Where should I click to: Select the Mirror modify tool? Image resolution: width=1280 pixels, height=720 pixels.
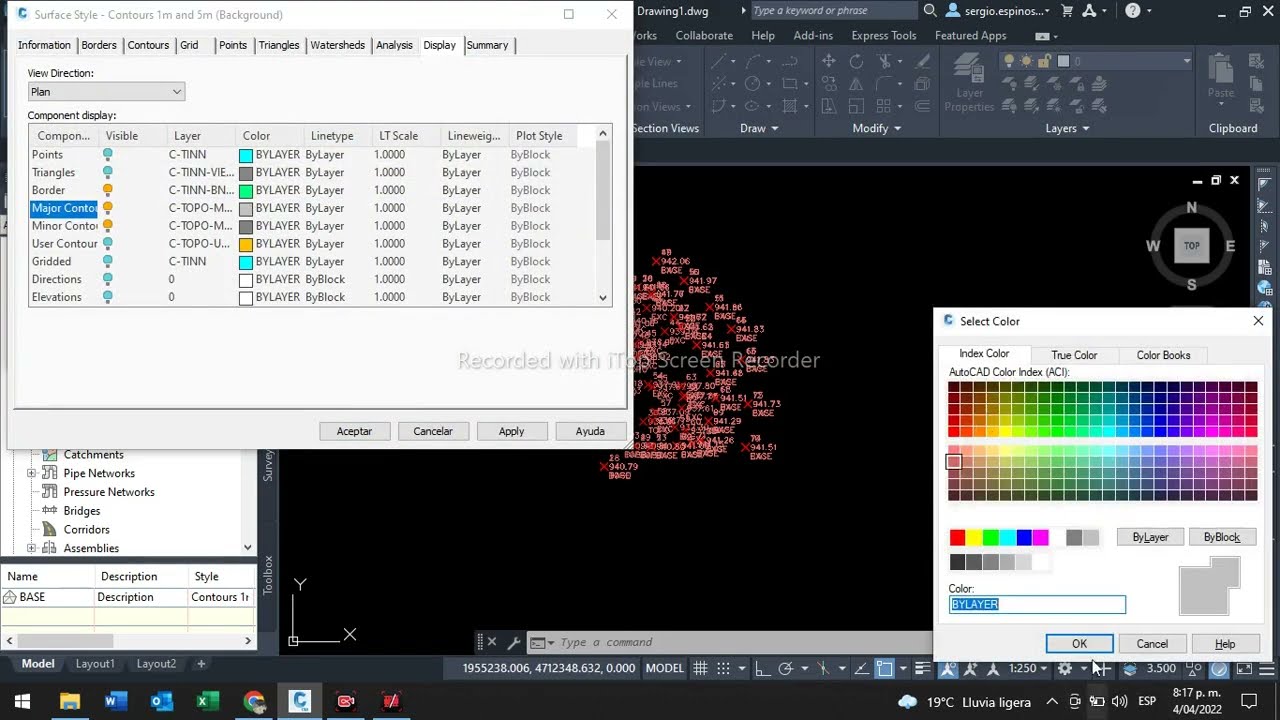857,84
